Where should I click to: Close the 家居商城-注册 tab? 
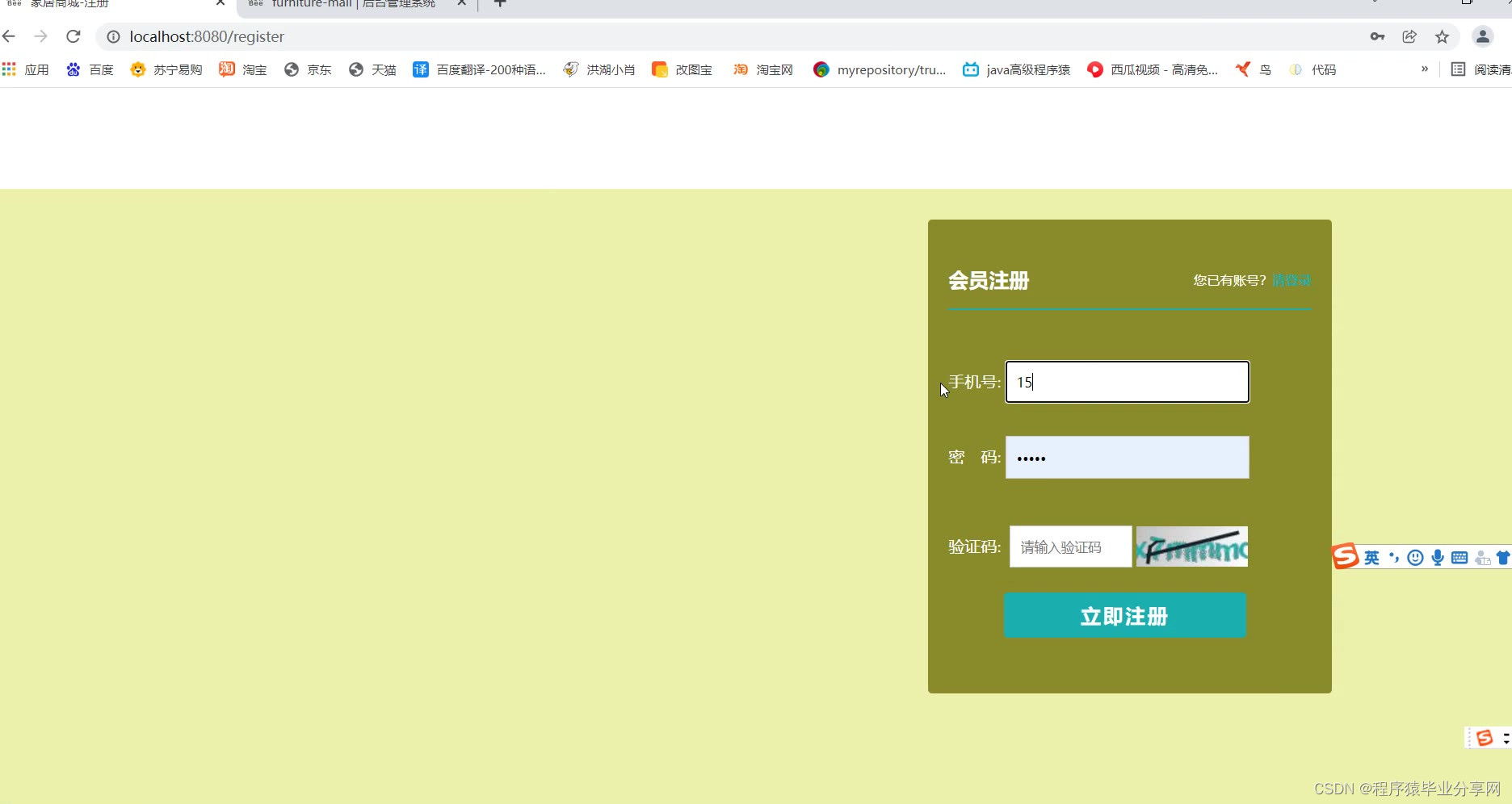pos(220,3)
